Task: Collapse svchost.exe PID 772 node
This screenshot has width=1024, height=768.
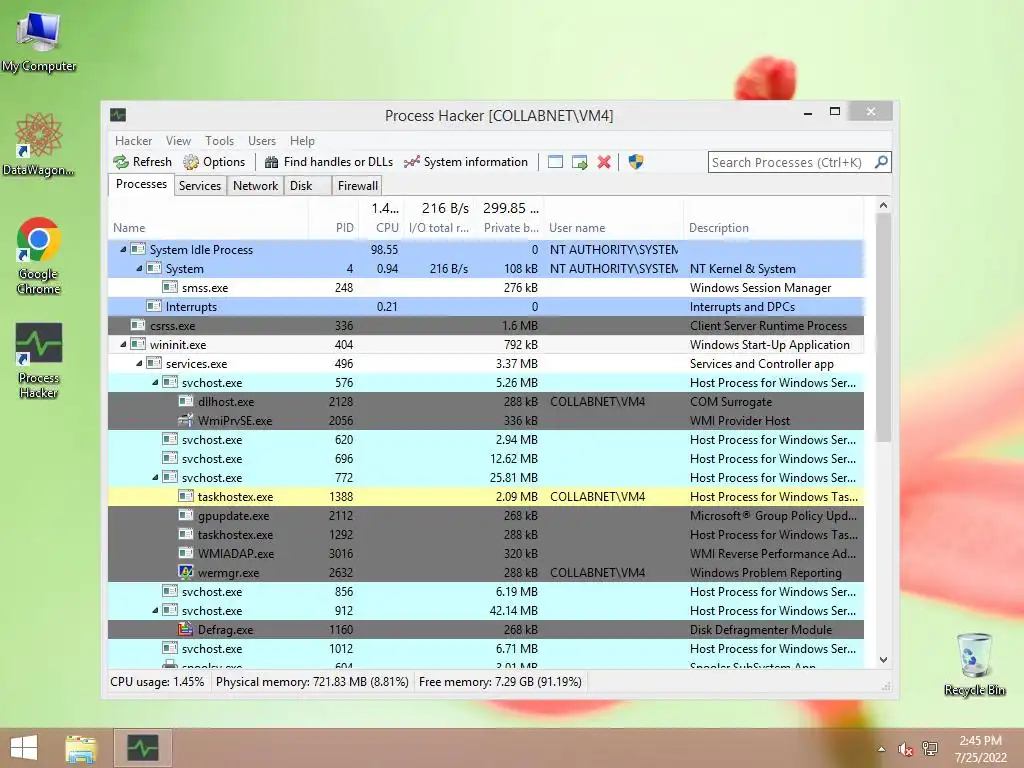Action: pos(155,477)
